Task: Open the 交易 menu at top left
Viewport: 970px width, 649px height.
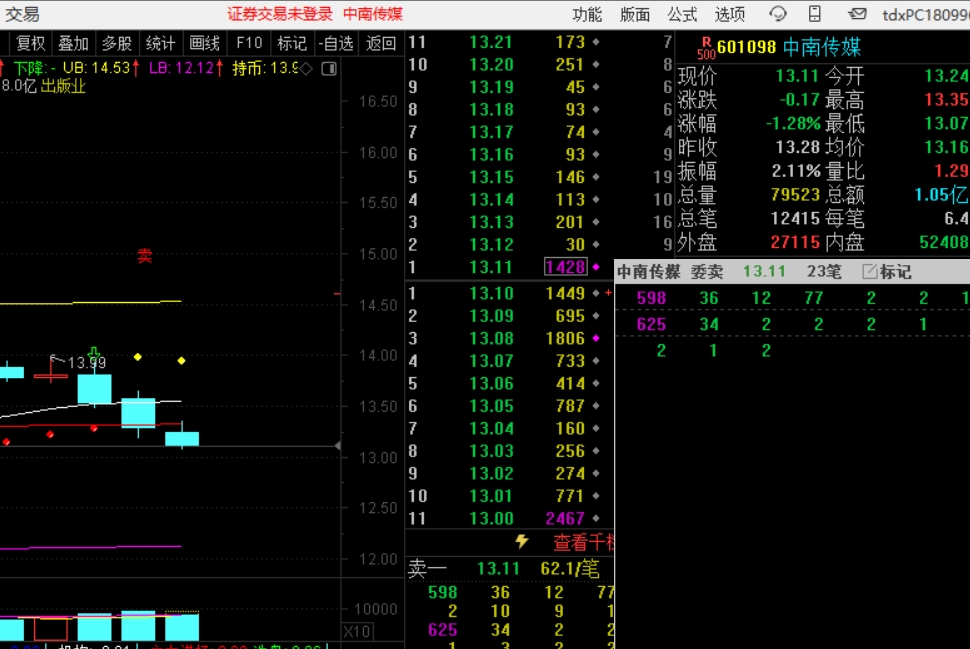Action: click(x=22, y=14)
